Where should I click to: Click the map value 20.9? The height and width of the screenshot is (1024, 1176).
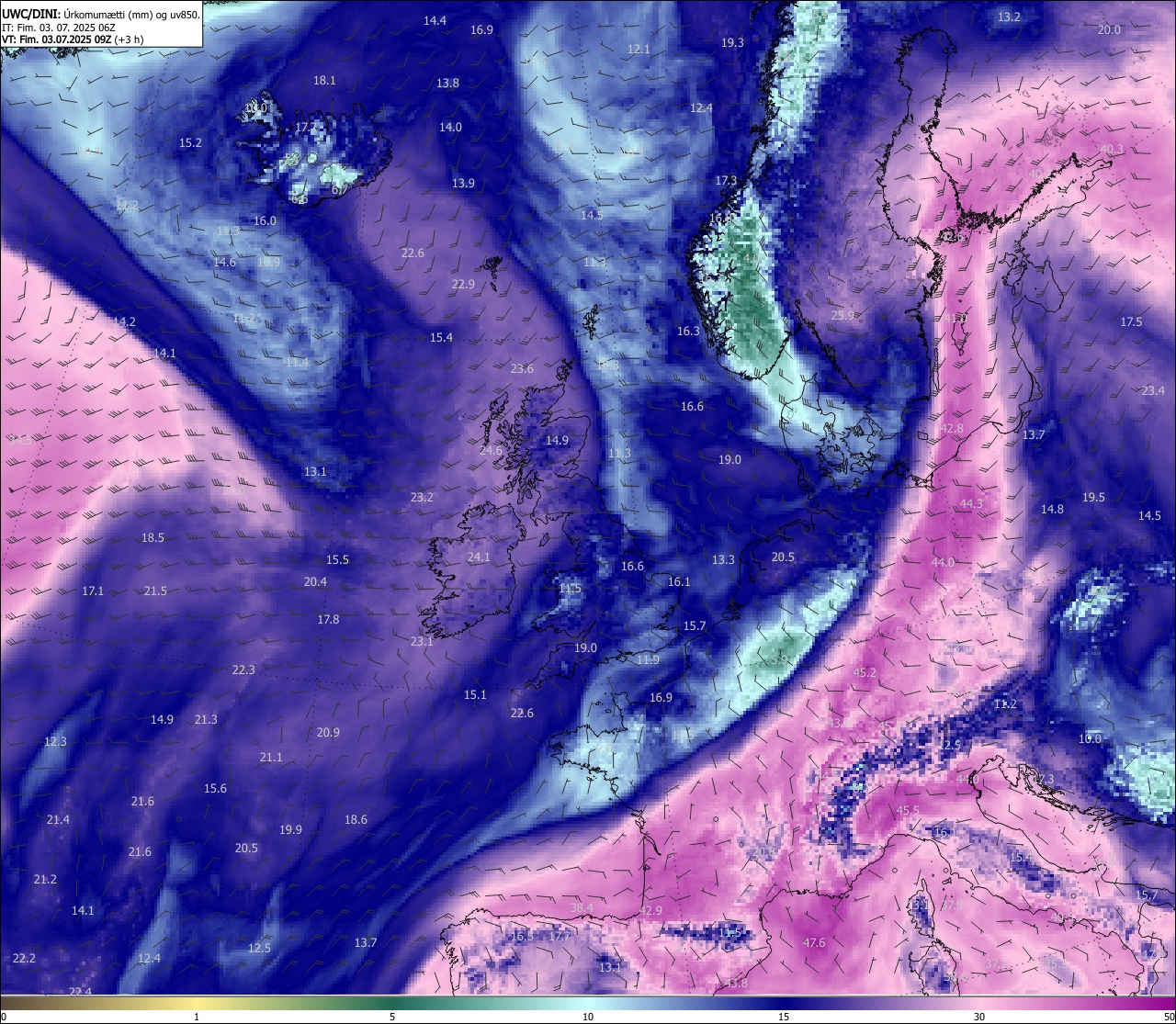click(328, 732)
